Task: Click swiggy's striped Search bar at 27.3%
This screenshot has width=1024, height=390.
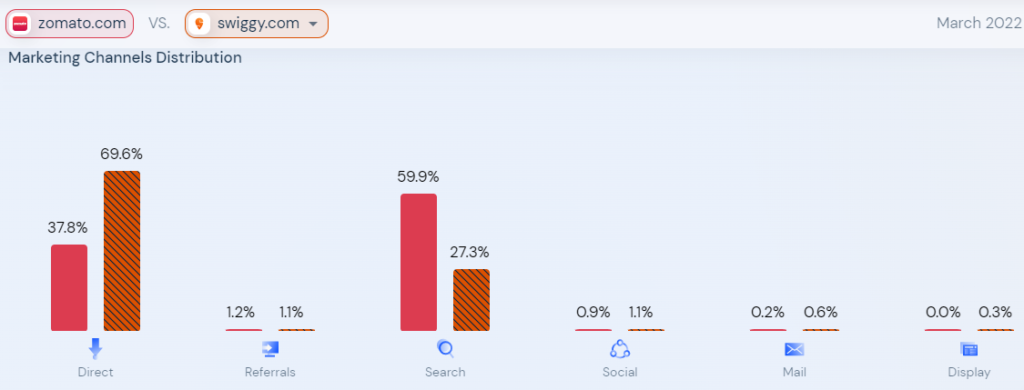Action: pyautogui.click(x=472, y=301)
